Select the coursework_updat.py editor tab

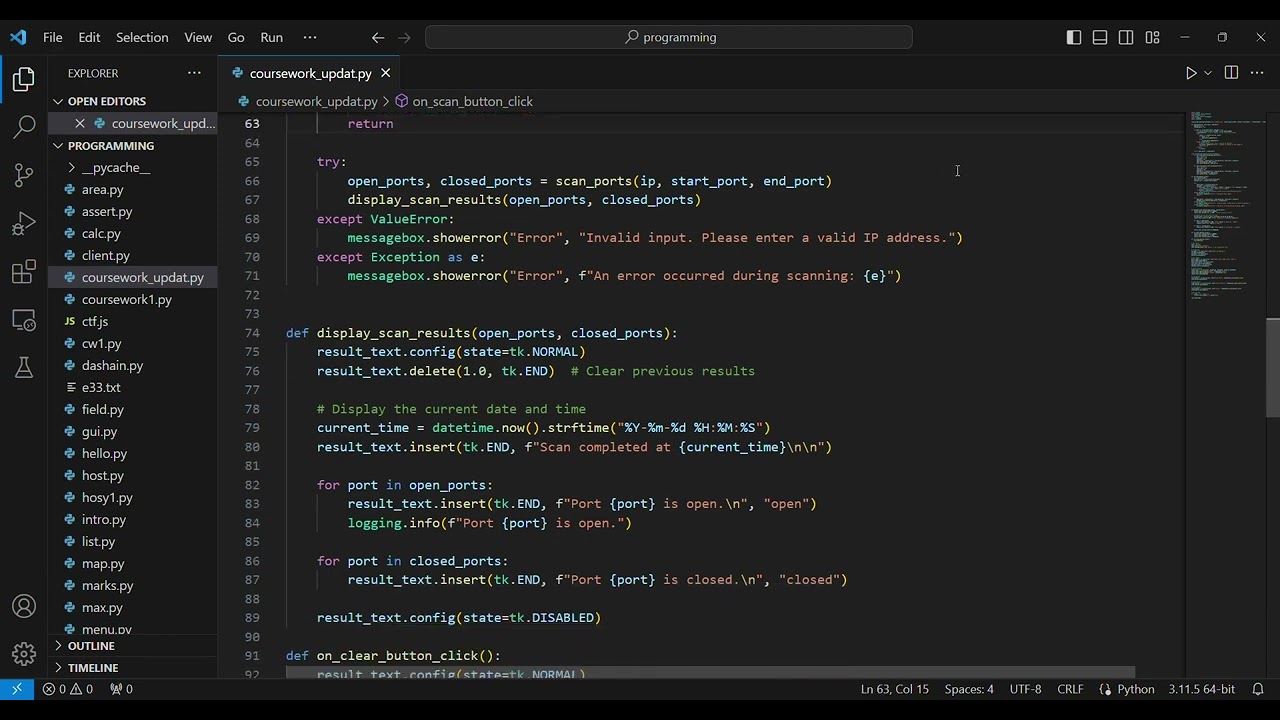pyautogui.click(x=310, y=73)
